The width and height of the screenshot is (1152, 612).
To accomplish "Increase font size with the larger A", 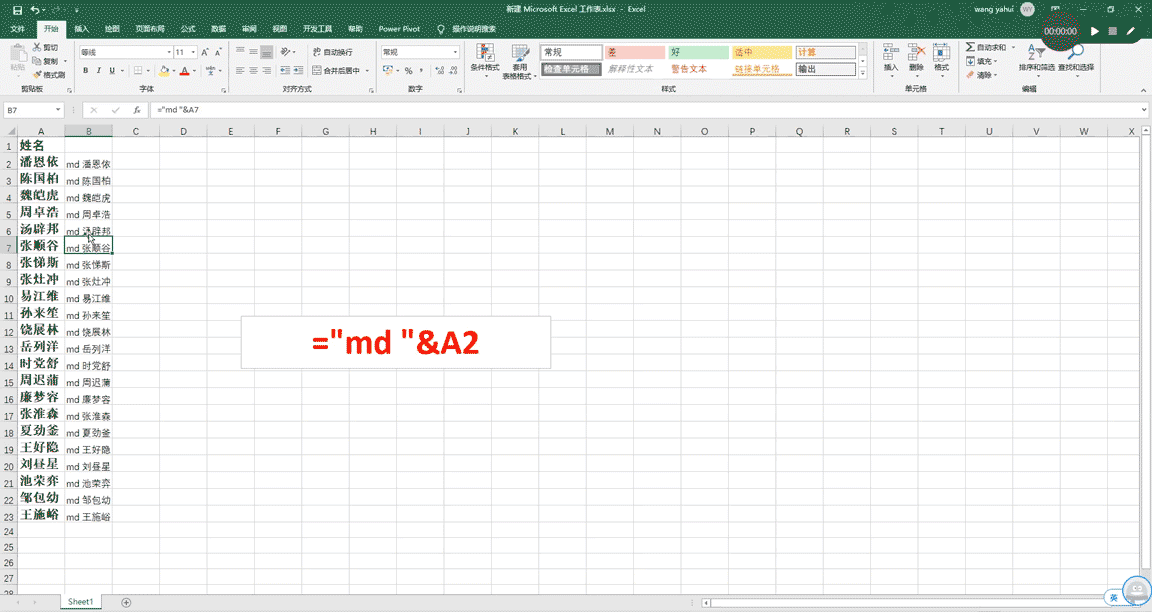I will pos(205,52).
